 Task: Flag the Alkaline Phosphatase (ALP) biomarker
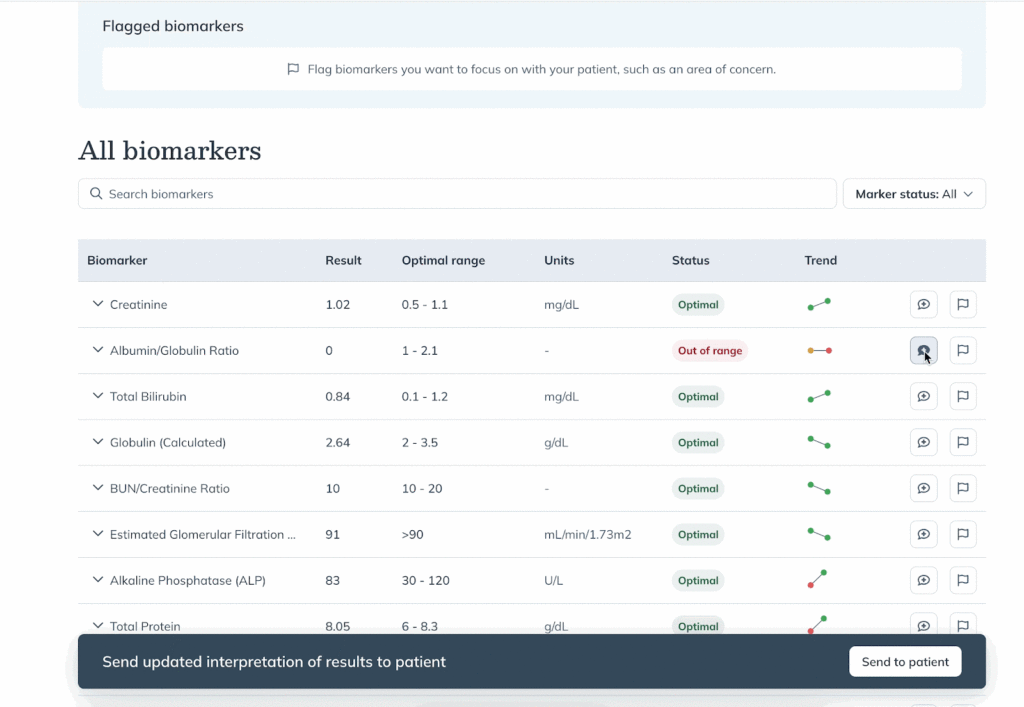click(x=963, y=580)
